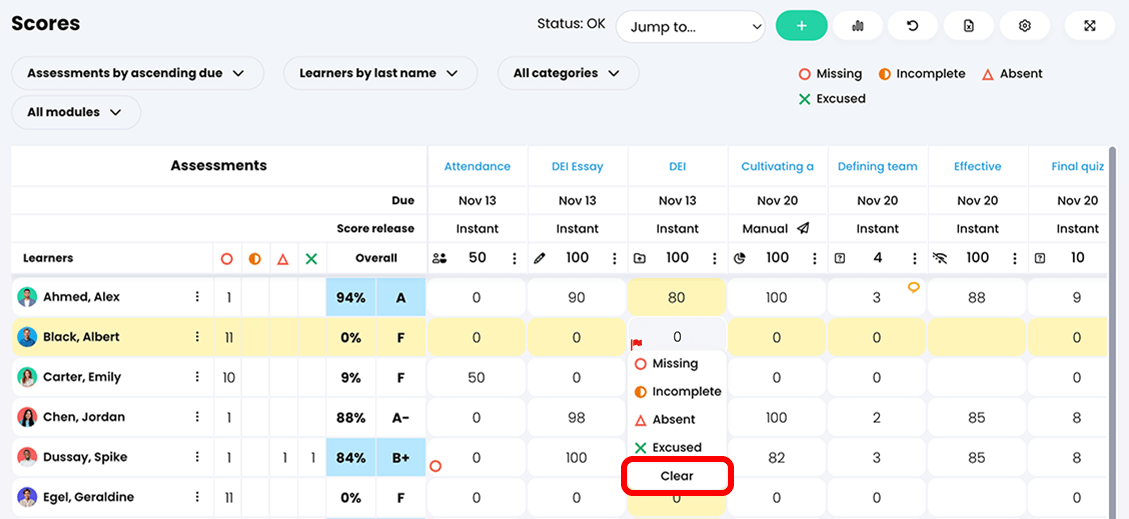Open the All modules dropdown
1129x519 pixels.
76,112
